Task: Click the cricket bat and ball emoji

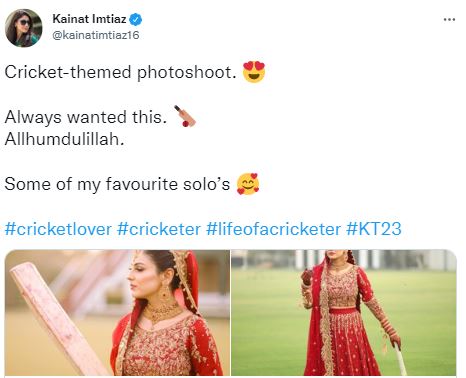Action: pos(185,116)
